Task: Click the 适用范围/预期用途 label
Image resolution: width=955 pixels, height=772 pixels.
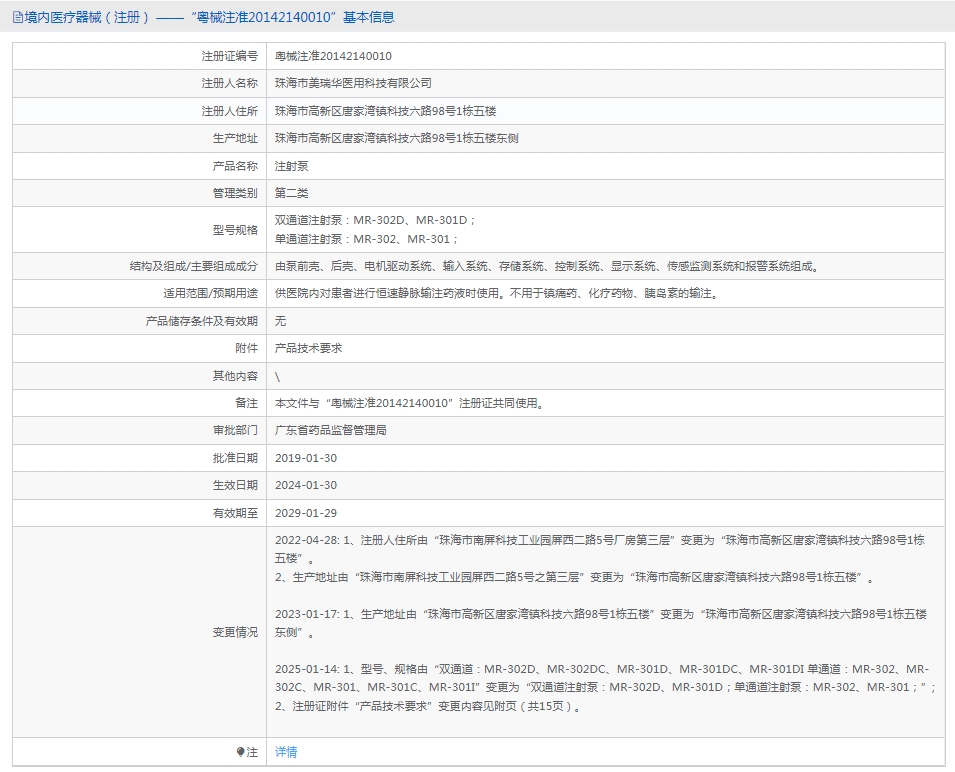Action: pyautogui.click(x=210, y=293)
